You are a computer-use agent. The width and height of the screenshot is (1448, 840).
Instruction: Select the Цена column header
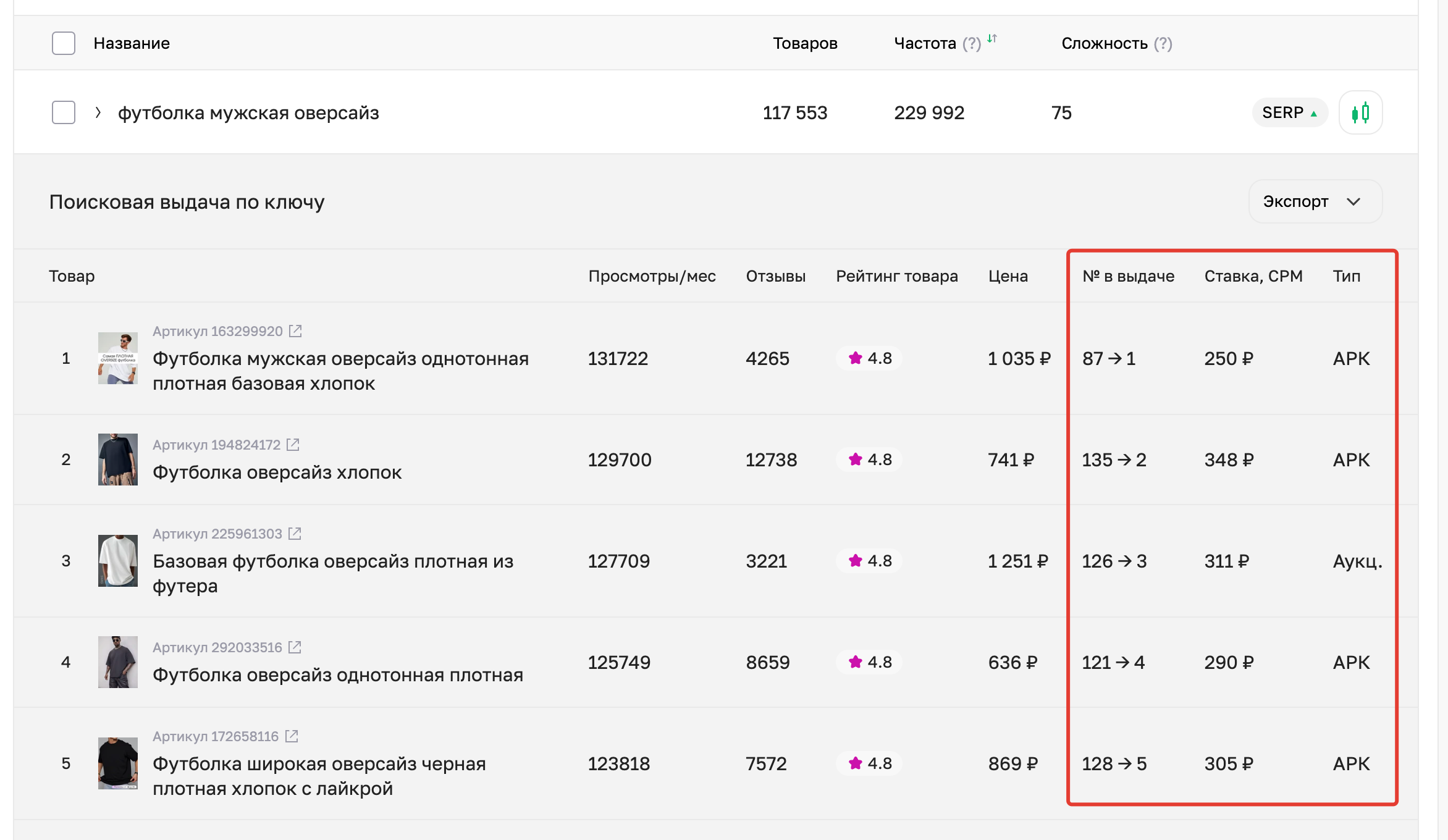1008,276
